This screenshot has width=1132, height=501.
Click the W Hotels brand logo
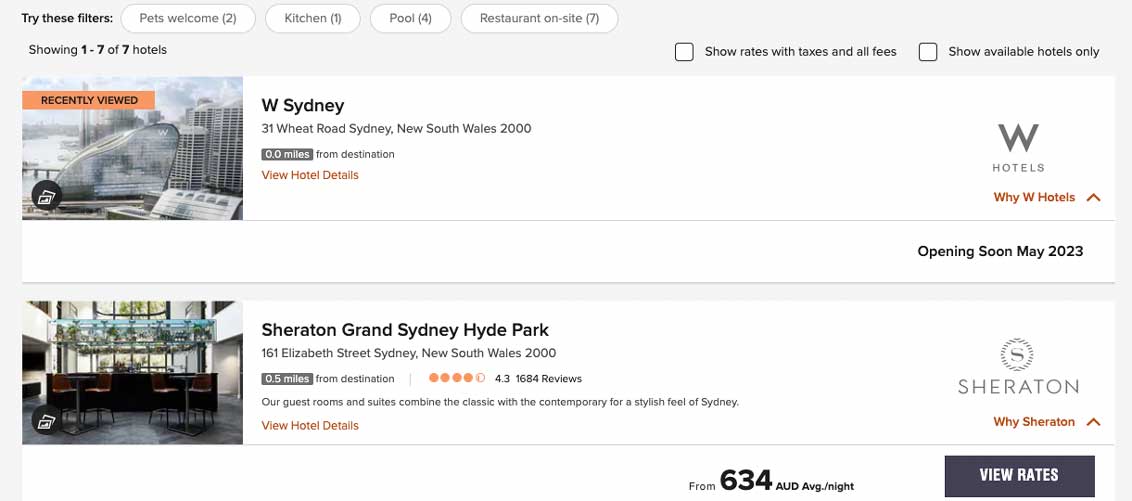(x=1018, y=147)
